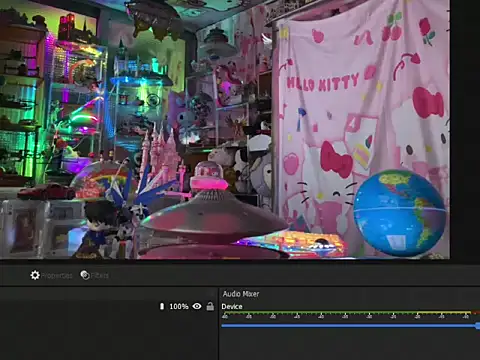The width and height of the screenshot is (480, 360).
Task: Click the Hello Kitty banner text in preview
Action: pyautogui.click(x=323, y=83)
